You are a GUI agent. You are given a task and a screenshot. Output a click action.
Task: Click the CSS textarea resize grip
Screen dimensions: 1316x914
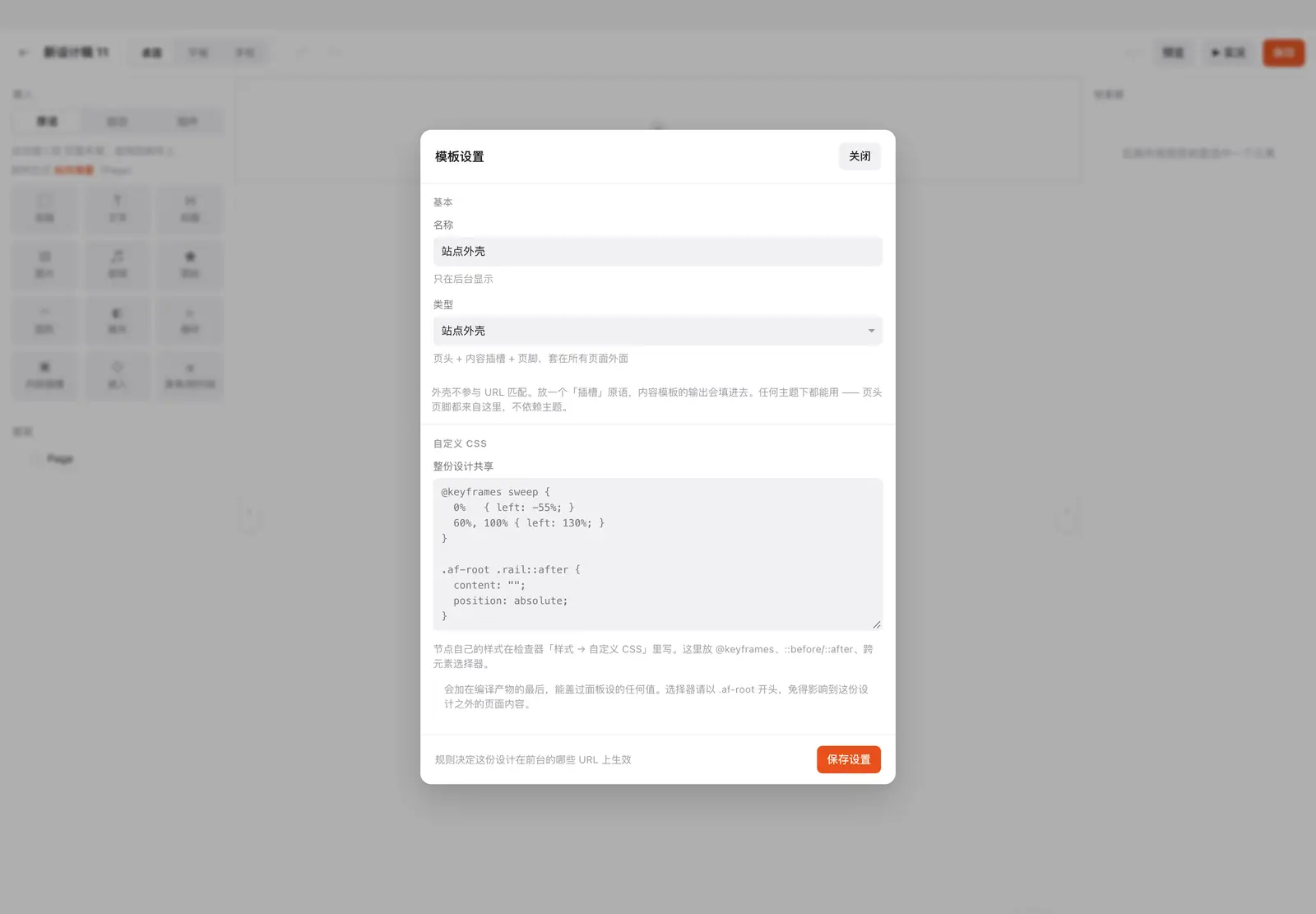coord(877,625)
